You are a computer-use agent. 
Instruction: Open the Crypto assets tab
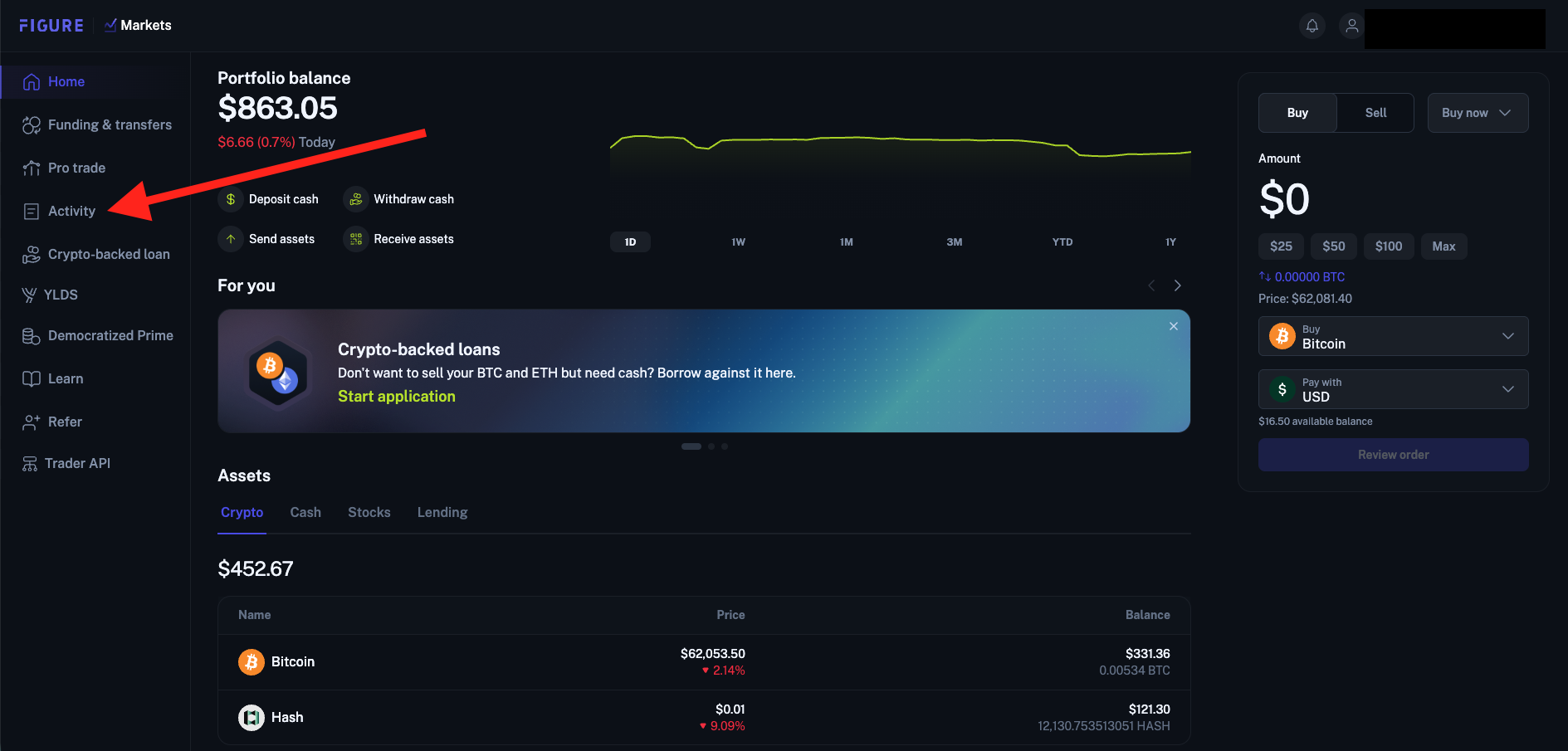pos(242,512)
